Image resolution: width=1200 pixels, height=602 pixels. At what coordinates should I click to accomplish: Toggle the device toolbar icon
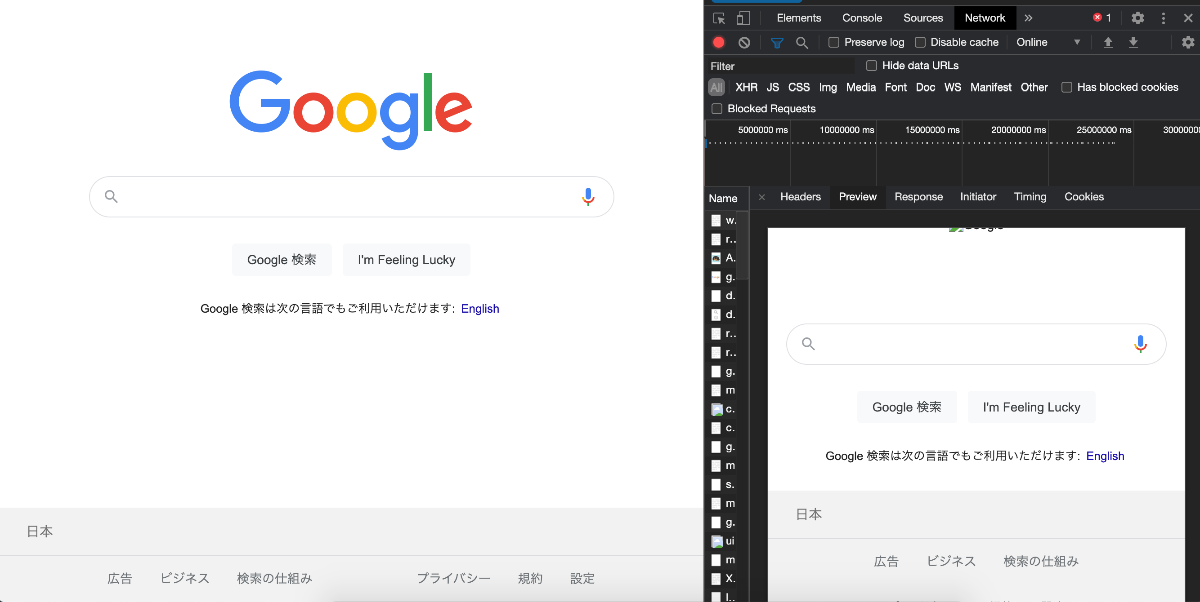click(743, 18)
